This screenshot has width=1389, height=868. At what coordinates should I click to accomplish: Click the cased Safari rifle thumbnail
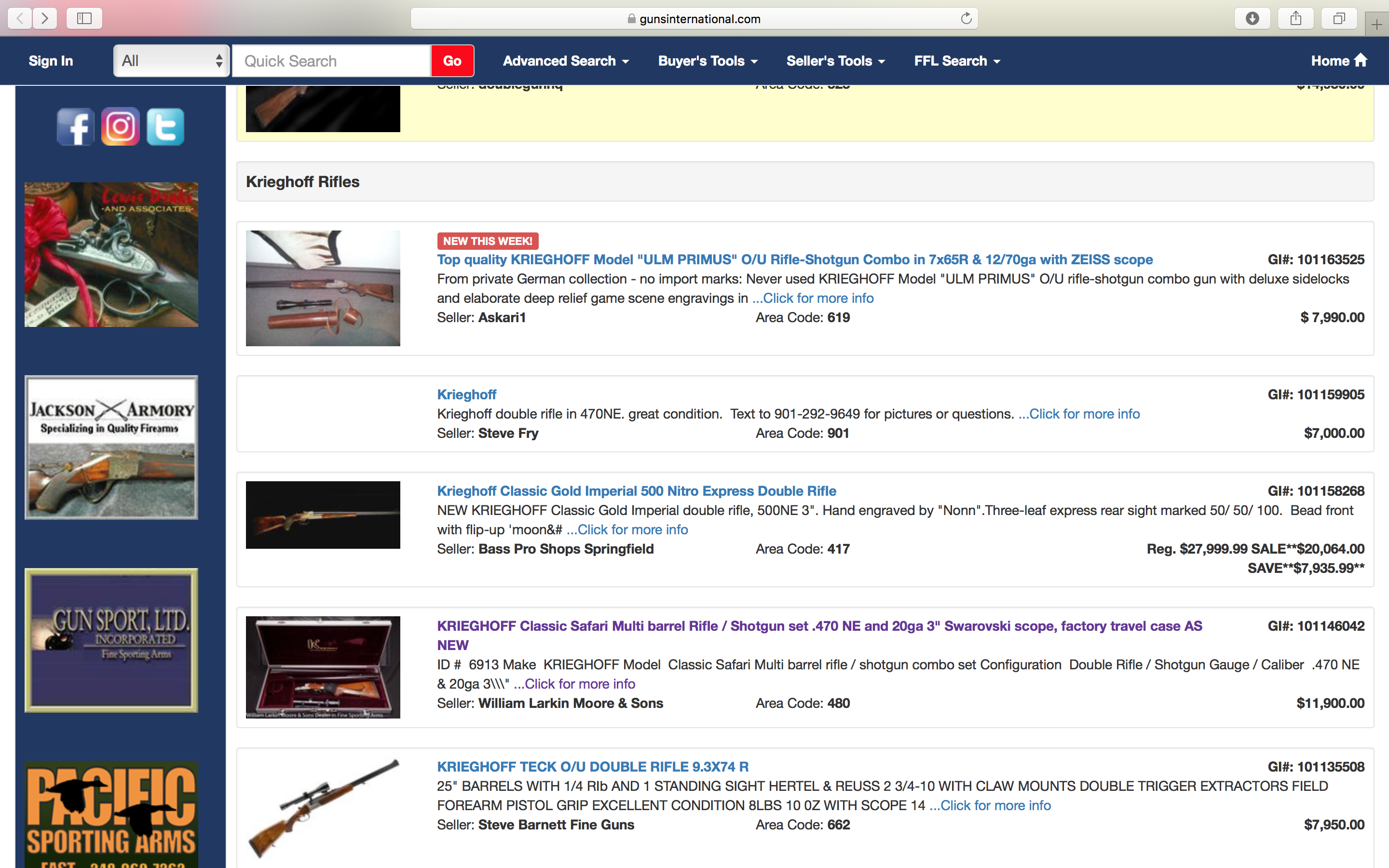(323, 667)
